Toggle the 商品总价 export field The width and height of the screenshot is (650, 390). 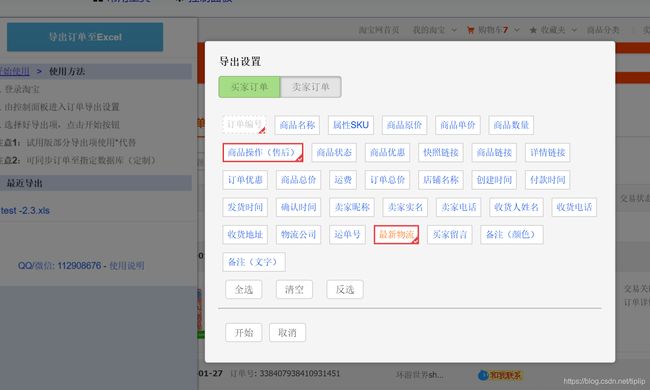(x=298, y=180)
